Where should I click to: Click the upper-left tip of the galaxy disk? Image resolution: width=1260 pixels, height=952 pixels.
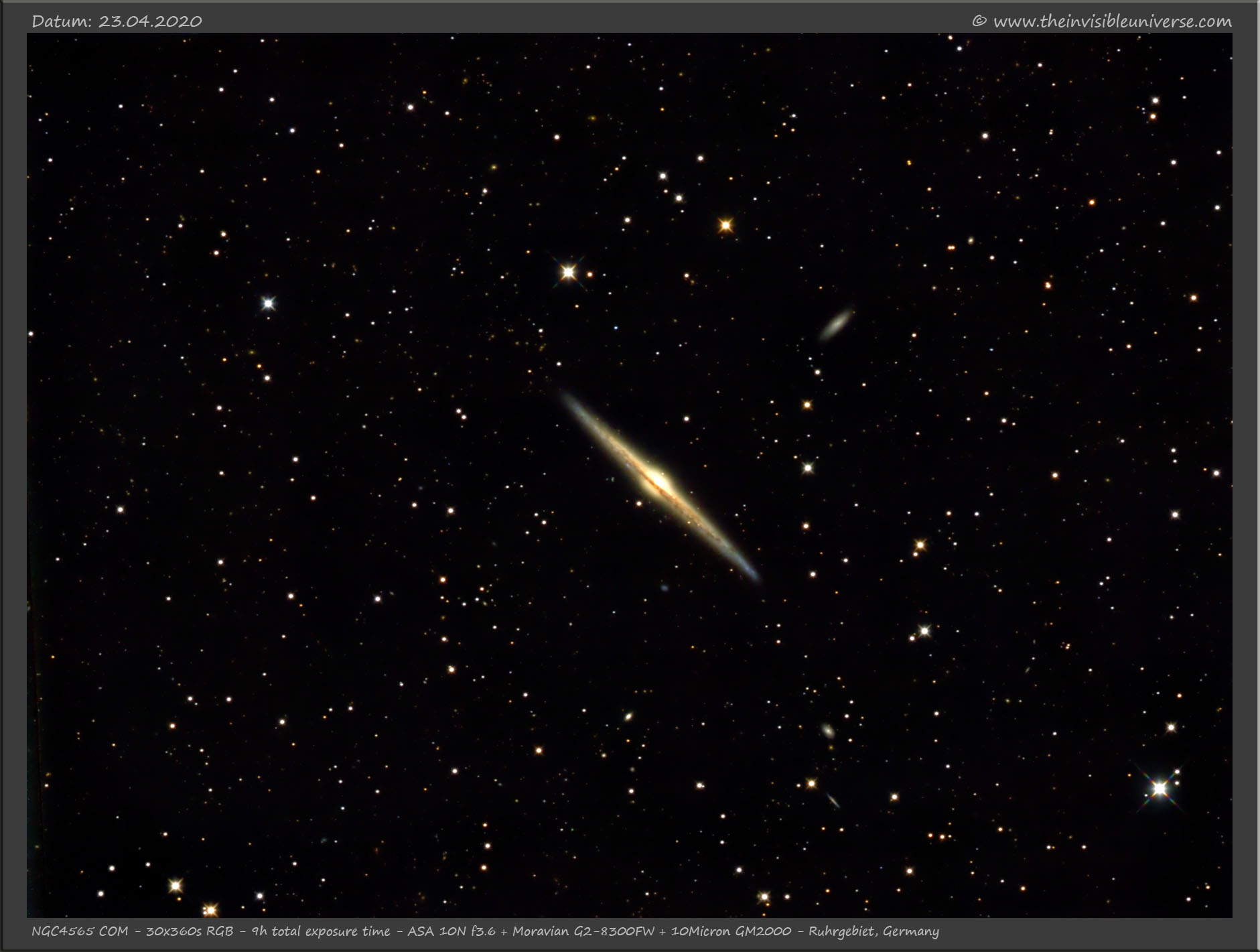tap(568, 399)
